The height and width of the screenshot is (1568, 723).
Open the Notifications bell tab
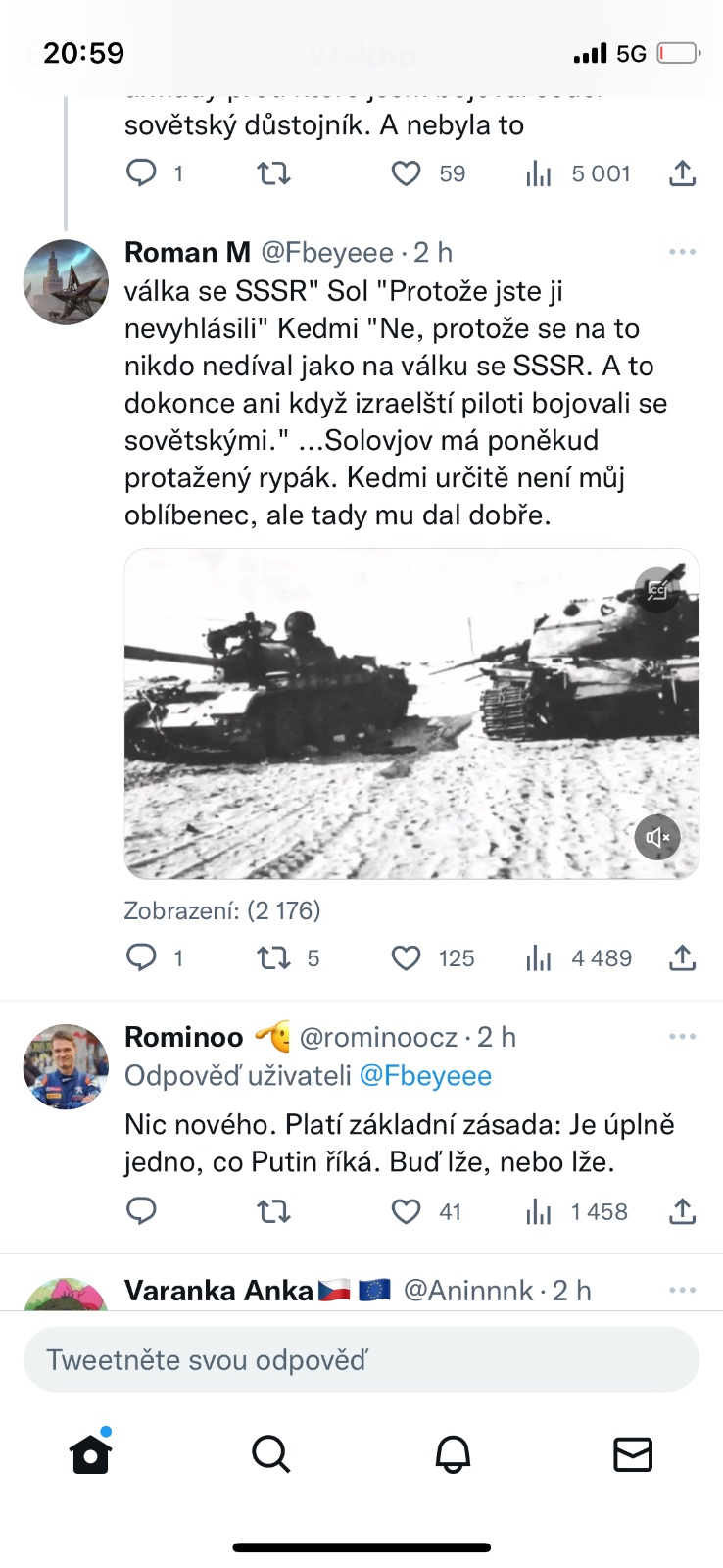453,1454
